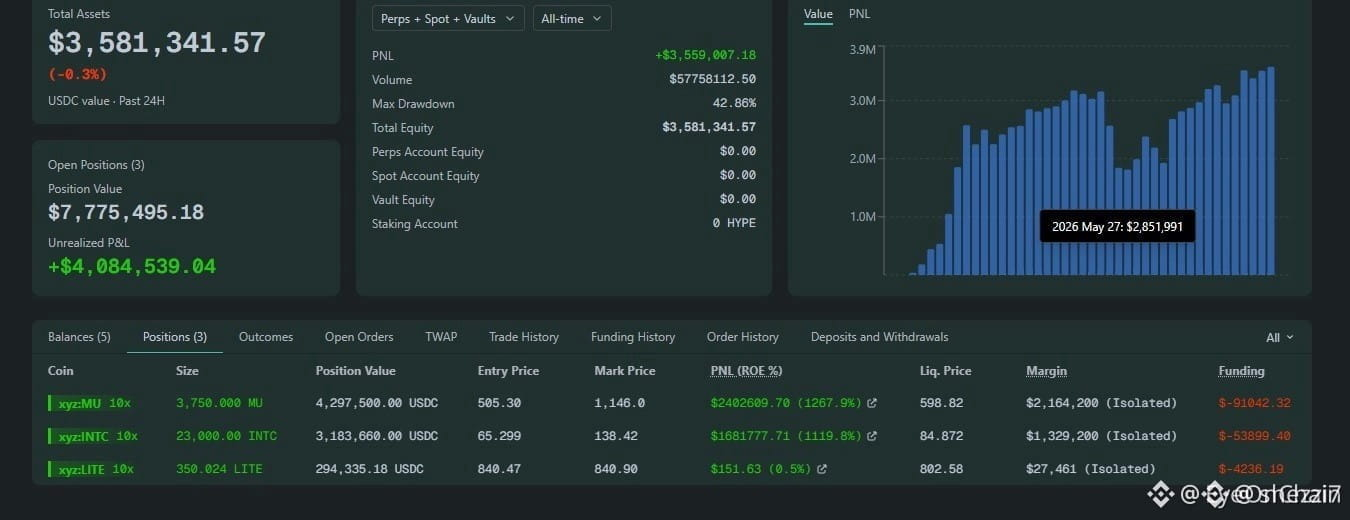Click the LITE PNL $151.63 (0.5%)
Viewport: 1350px width, 520px height.
(761, 469)
